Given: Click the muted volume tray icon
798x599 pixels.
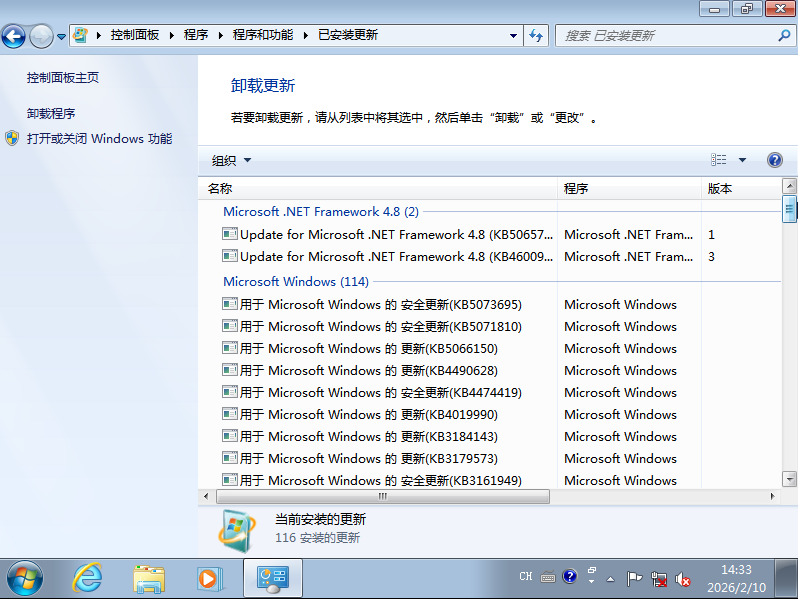Looking at the screenshot, I should coord(682,579).
